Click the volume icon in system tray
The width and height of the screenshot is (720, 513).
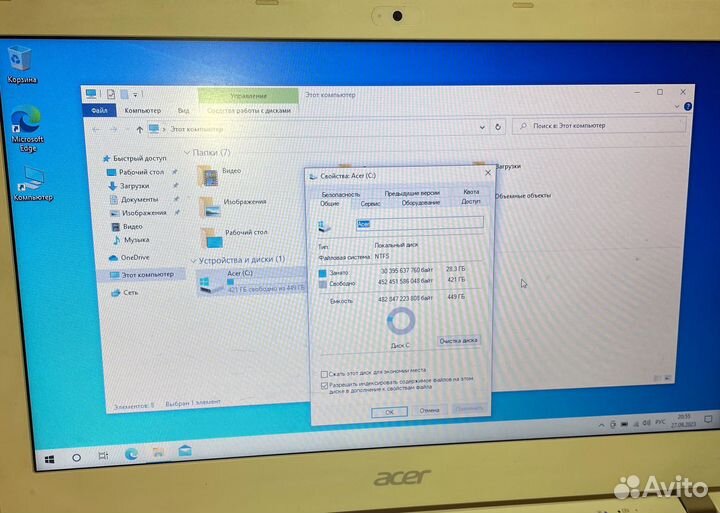646,423
